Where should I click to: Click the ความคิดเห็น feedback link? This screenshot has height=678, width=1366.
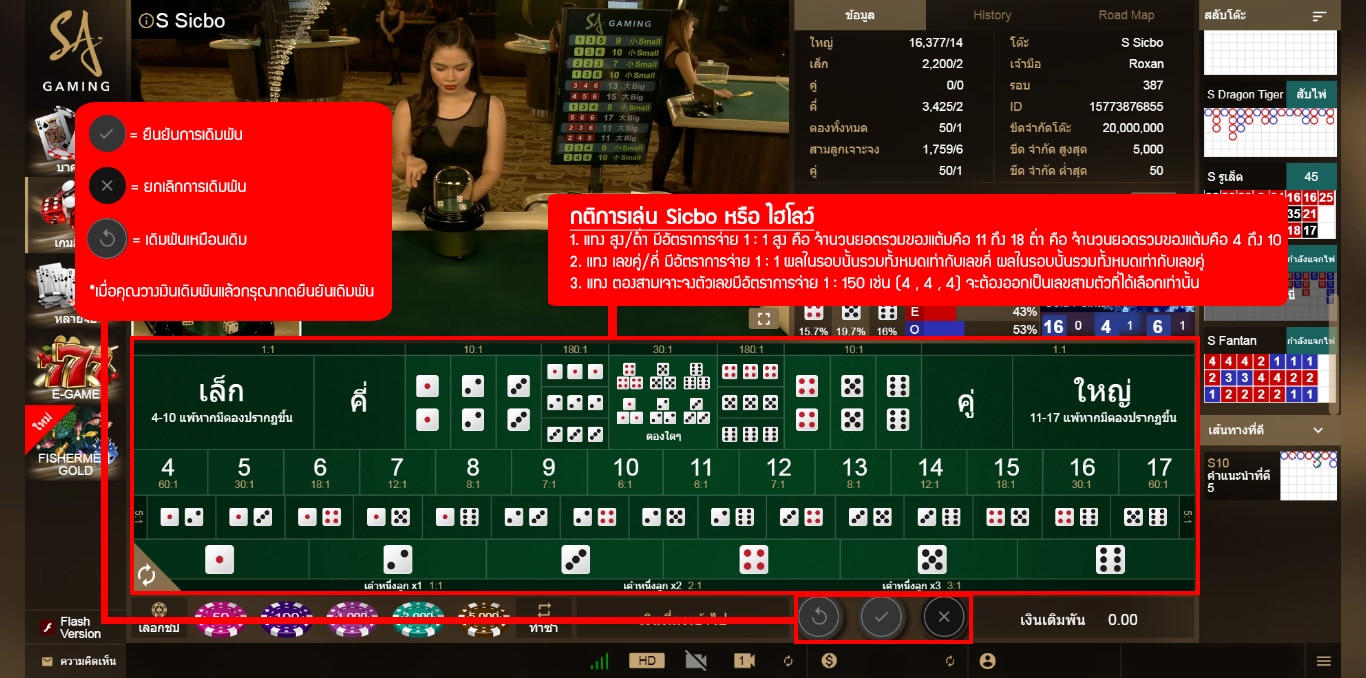[78, 661]
